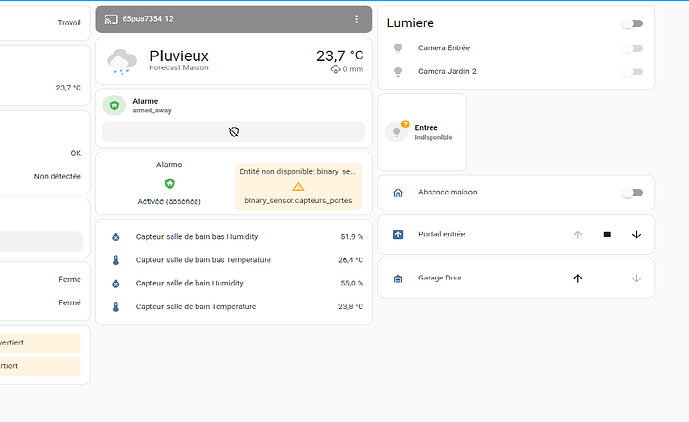
Task: Click humidity icon for salle de bain bas
Action: [116, 237]
